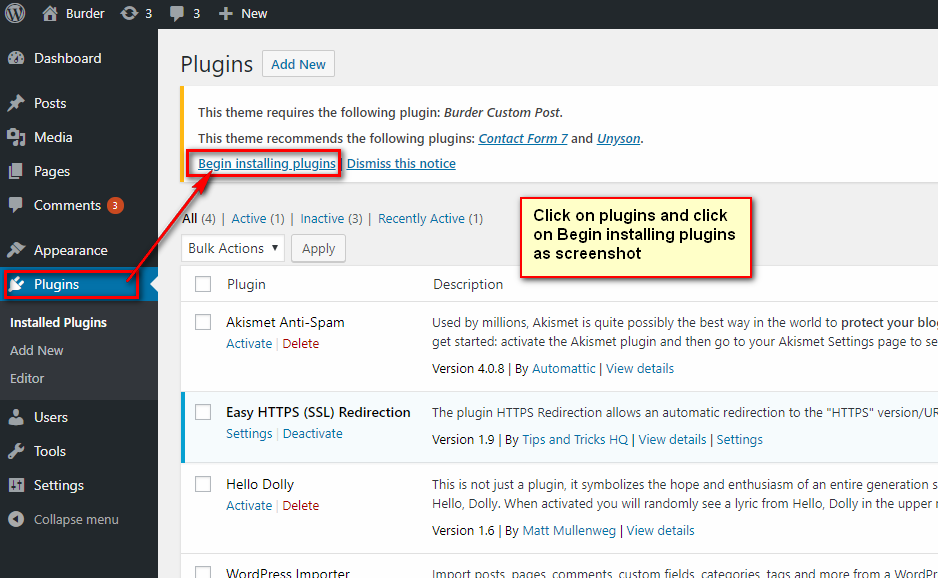The height and width of the screenshot is (578, 938).
Task: Check the Hello Dolly checkbox
Action: click(203, 483)
